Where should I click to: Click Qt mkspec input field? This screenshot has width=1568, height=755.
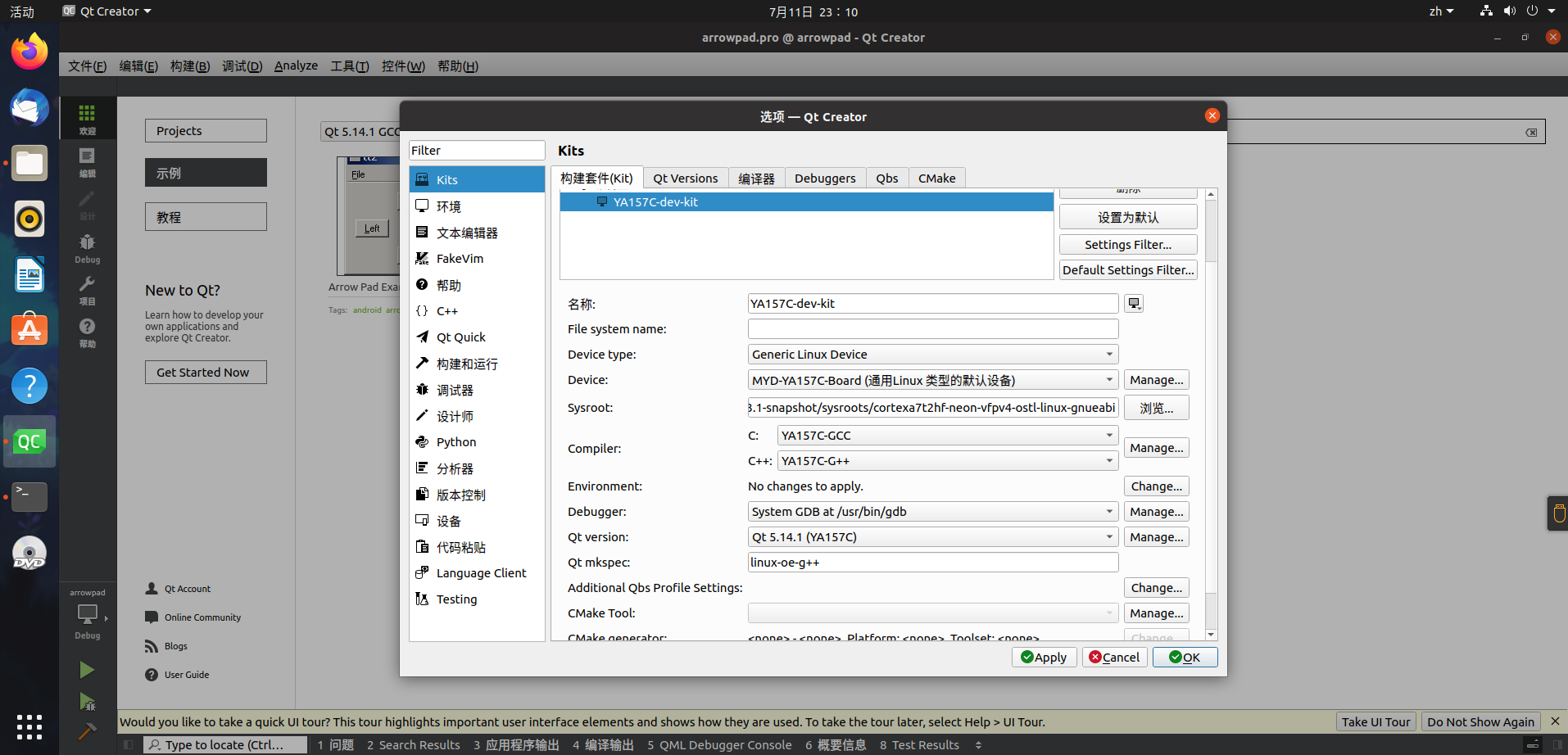[933, 563]
